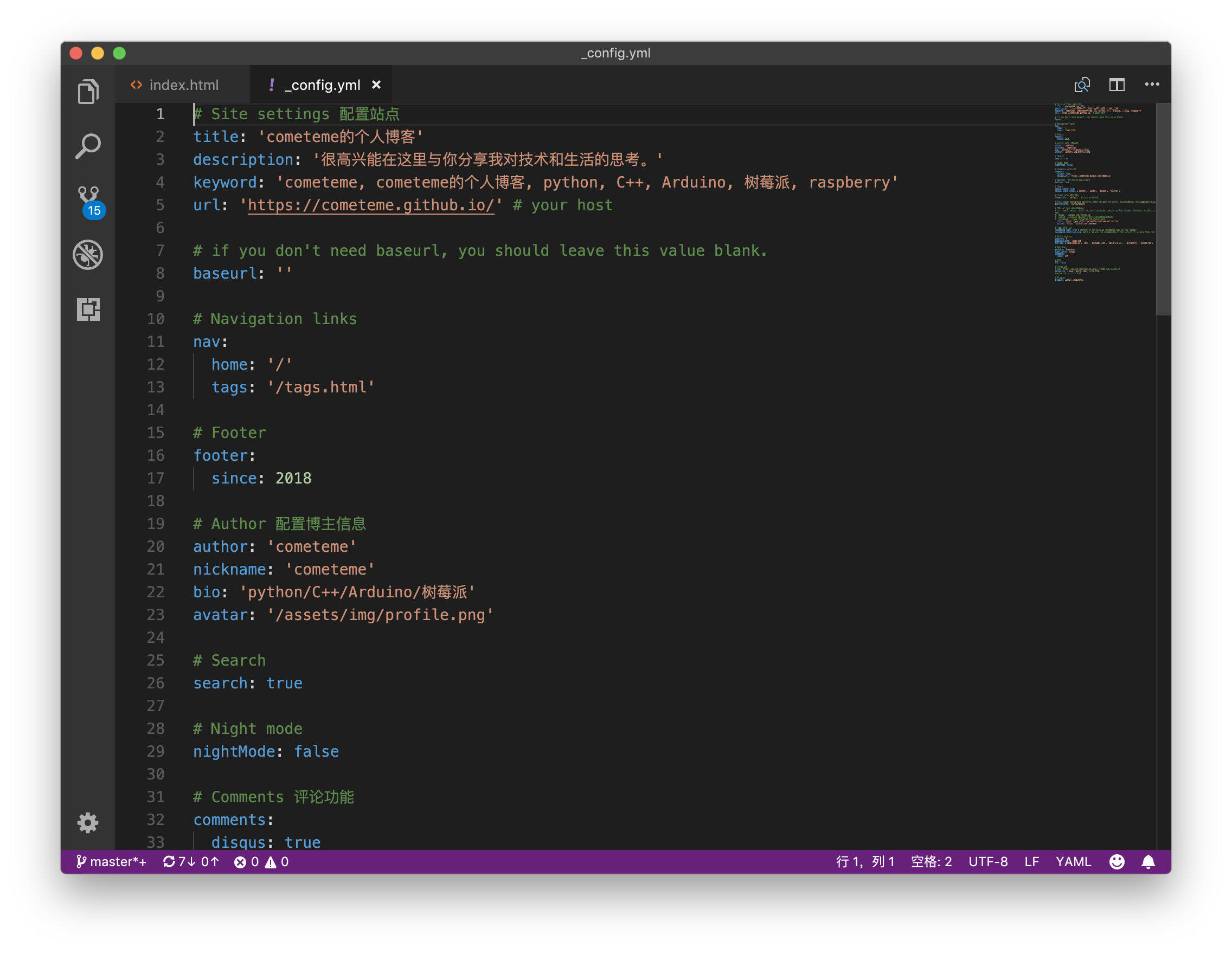Click the '/tags.html' value
This screenshot has height=954, width=1232.
pos(320,388)
